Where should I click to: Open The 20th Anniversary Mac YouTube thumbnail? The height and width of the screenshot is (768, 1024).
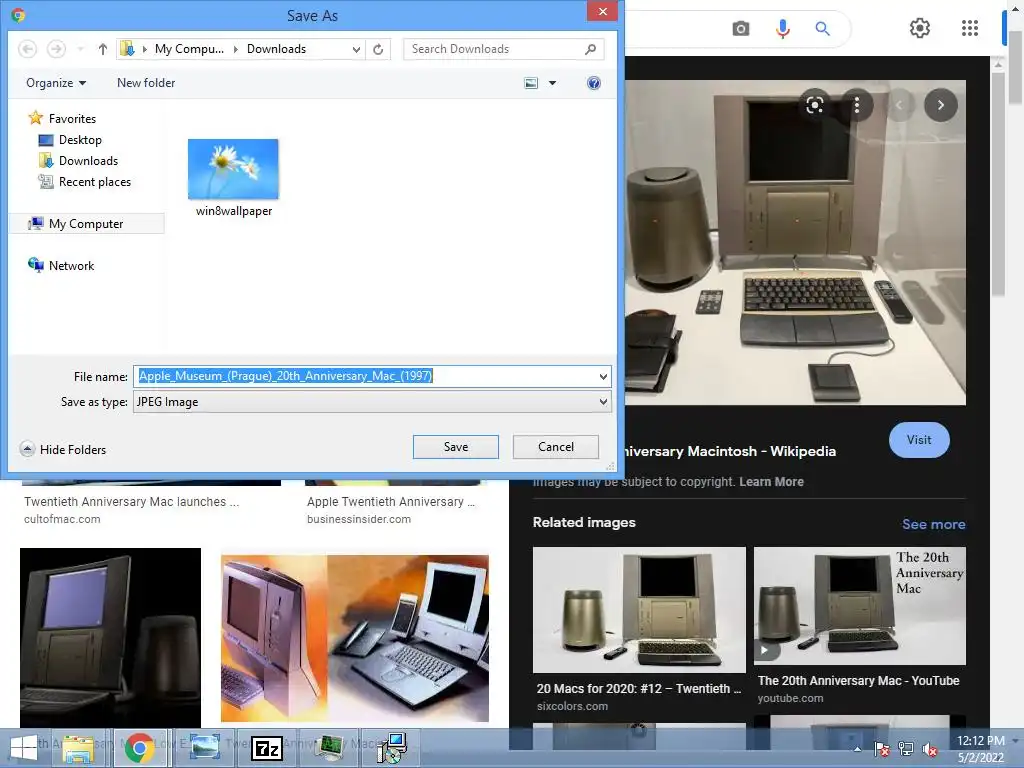tap(859, 605)
